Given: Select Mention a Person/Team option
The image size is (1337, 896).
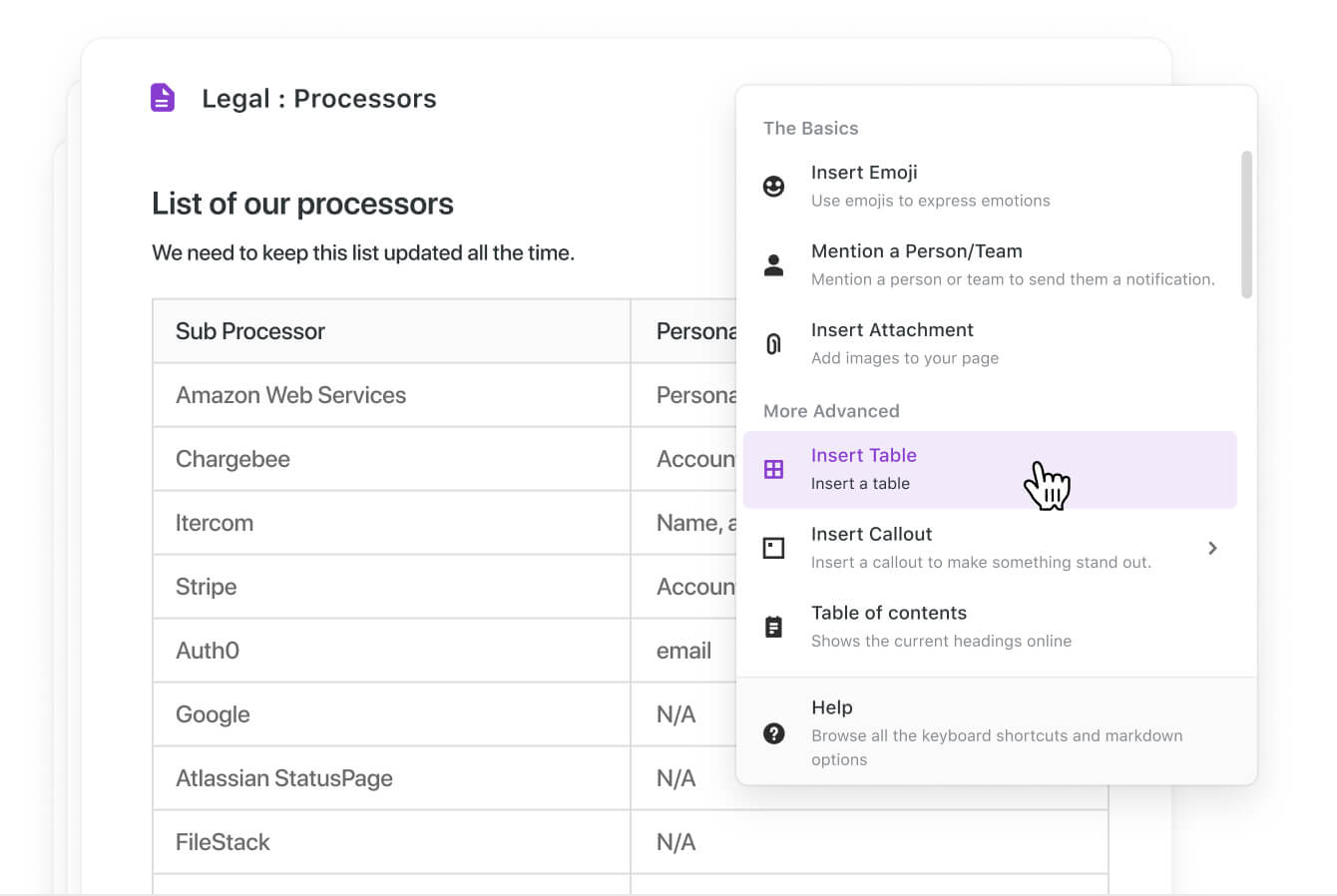Looking at the screenshot, I should click(x=990, y=265).
